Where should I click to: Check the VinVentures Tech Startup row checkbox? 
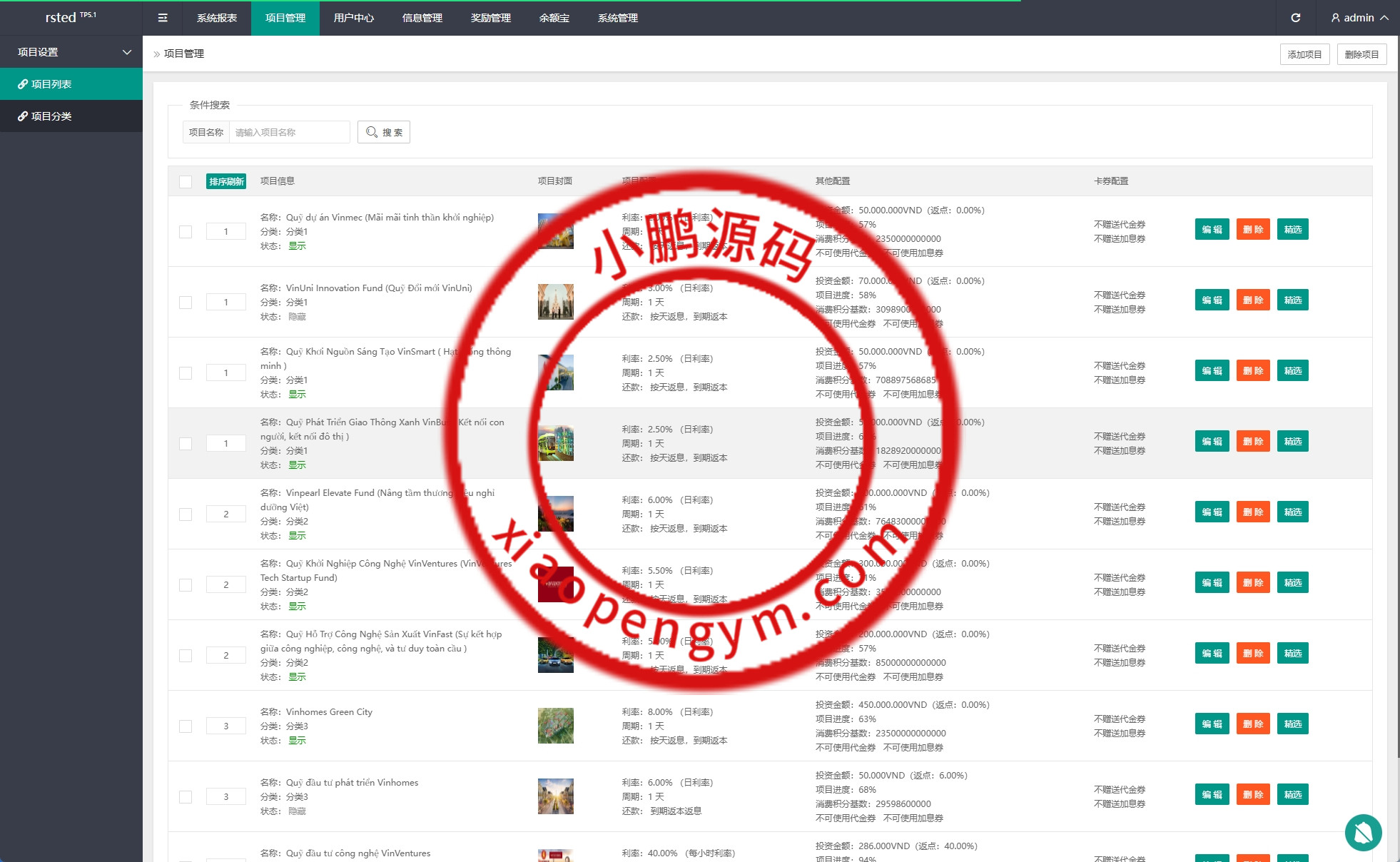click(x=186, y=584)
